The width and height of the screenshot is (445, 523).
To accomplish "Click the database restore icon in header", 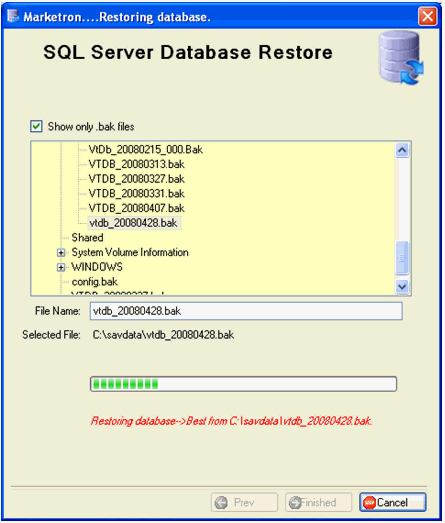I will [401, 57].
